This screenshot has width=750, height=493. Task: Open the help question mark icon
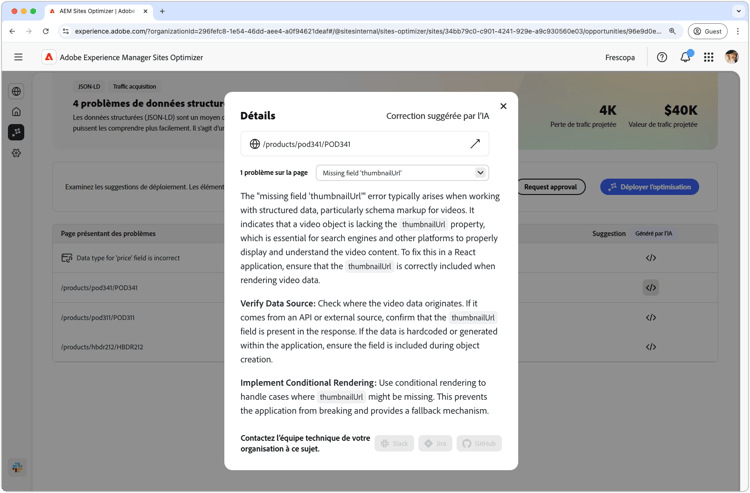click(662, 57)
